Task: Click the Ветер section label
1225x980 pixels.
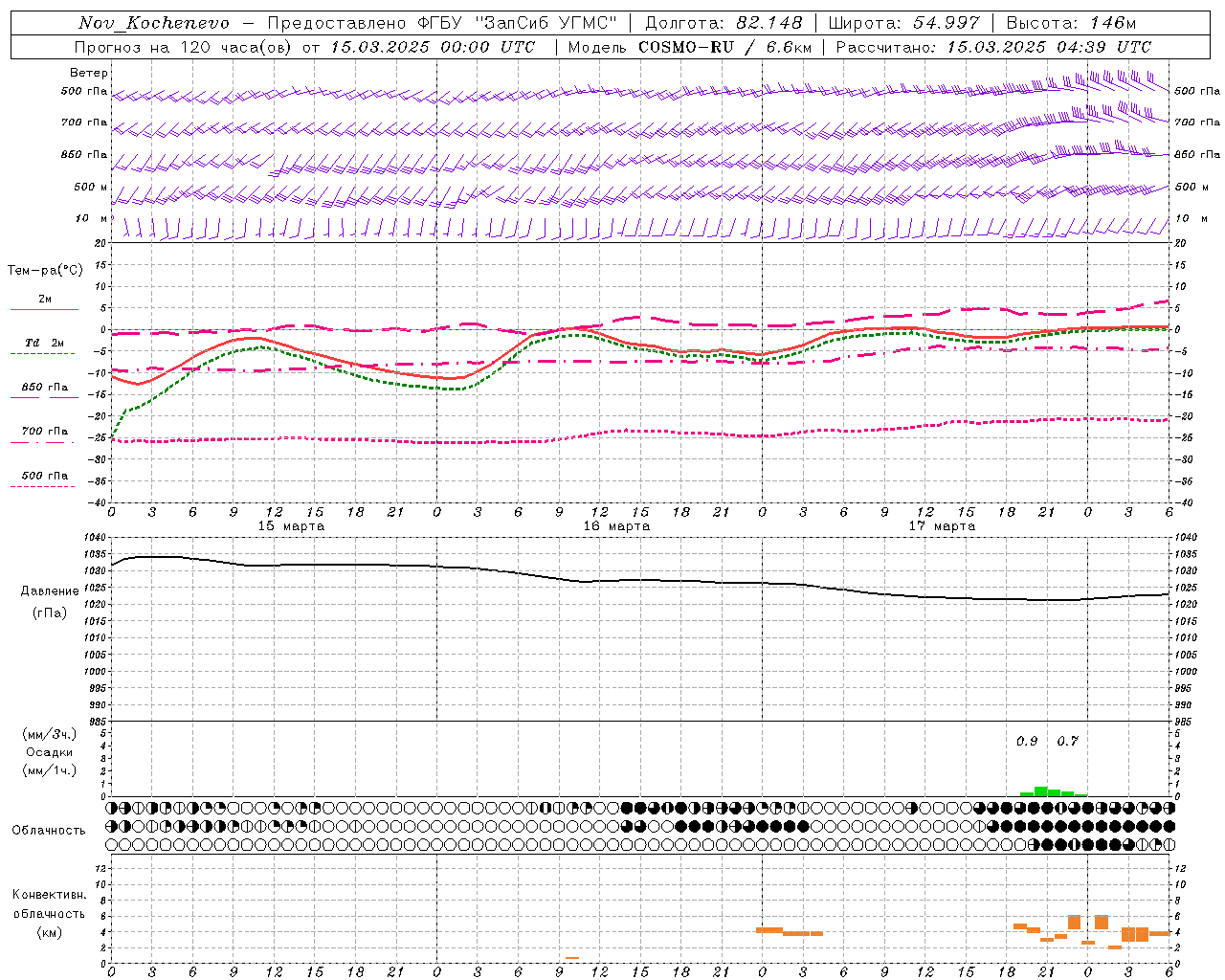Action: pyautogui.click(x=89, y=73)
